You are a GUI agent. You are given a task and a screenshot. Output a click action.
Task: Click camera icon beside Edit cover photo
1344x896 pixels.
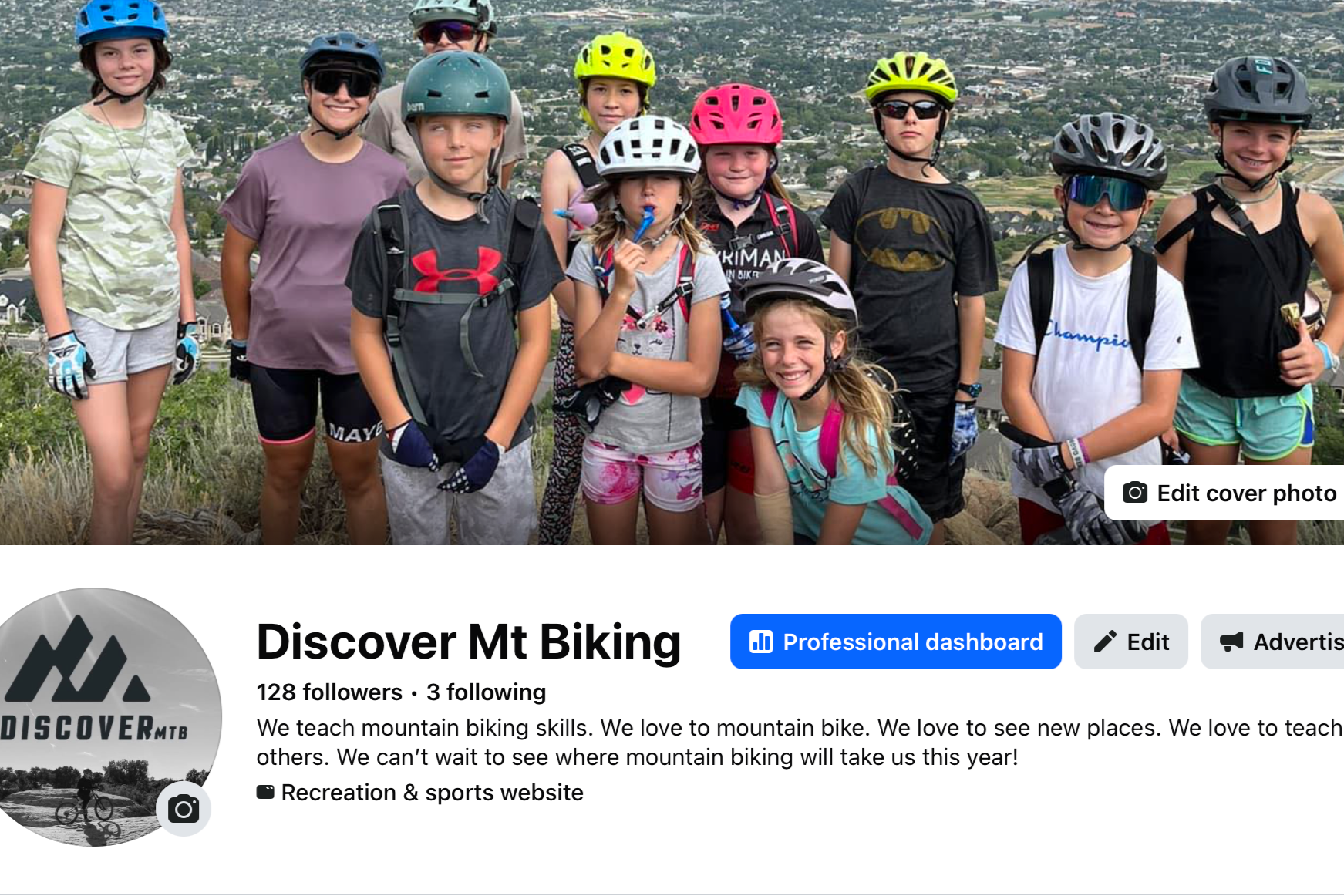click(x=1134, y=493)
